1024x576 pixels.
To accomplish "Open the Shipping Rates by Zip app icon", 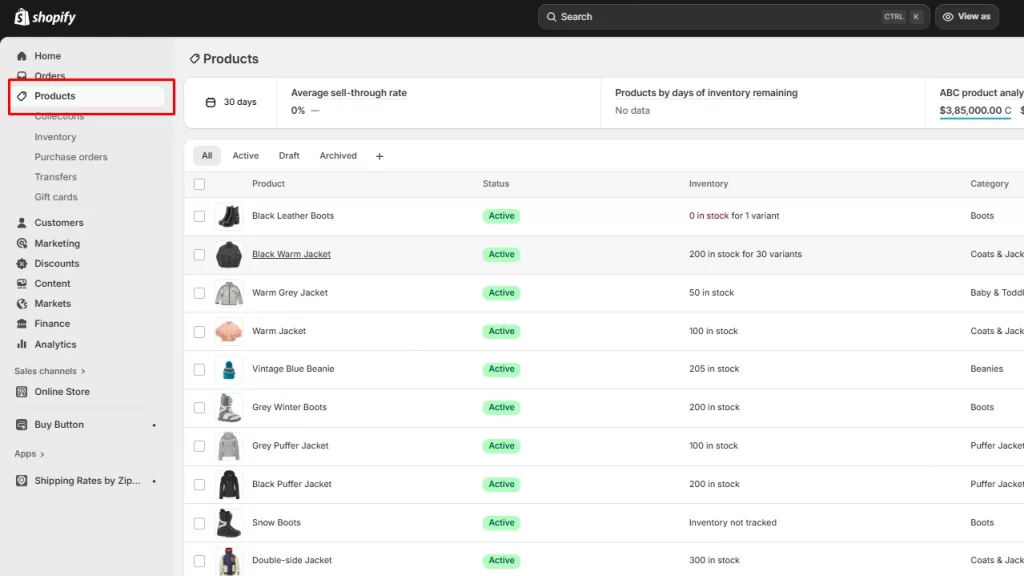I will pyautogui.click(x=22, y=481).
